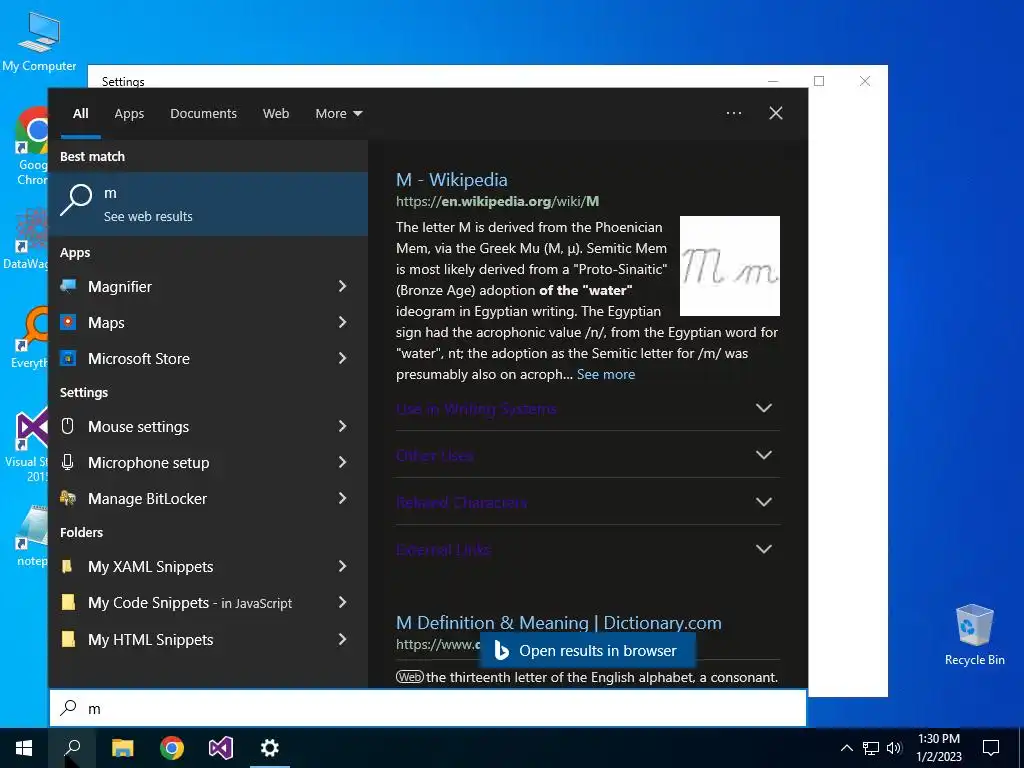Open the Magnifier app icon
Image resolution: width=1024 pixels, height=768 pixels.
[68, 286]
